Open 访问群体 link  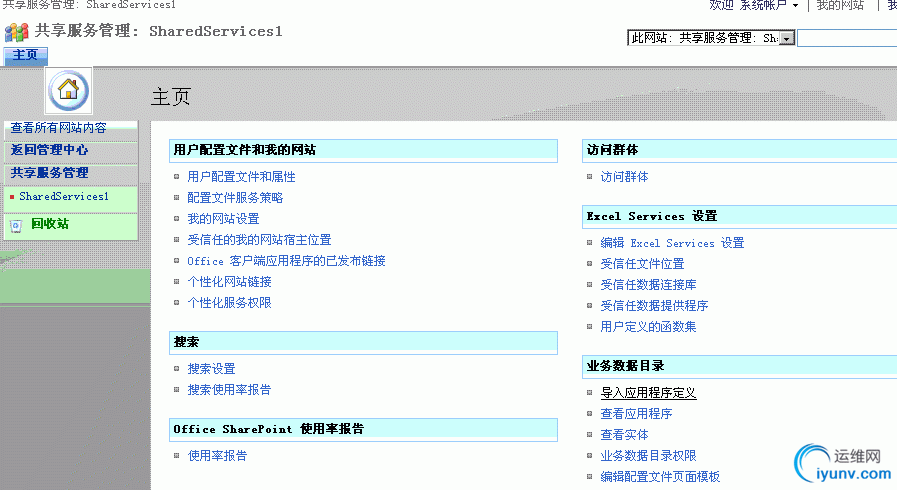624,177
